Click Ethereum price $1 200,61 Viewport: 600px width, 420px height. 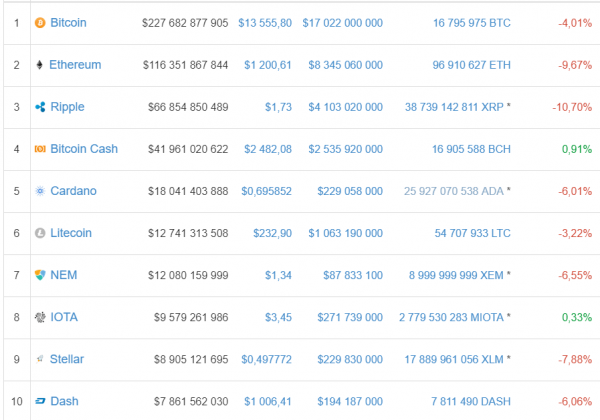pyautogui.click(x=268, y=65)
